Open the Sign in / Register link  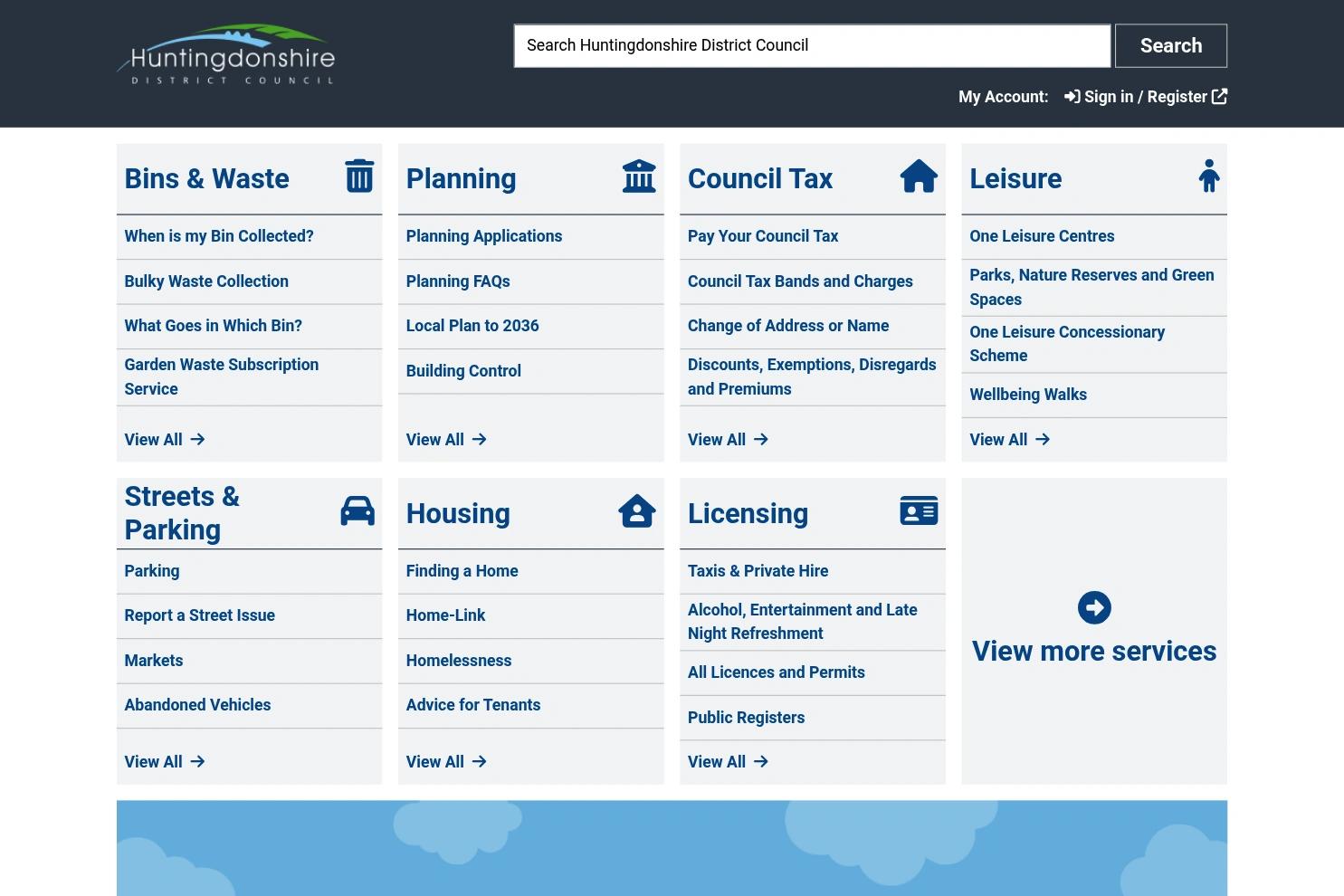tap(1146, 97)
